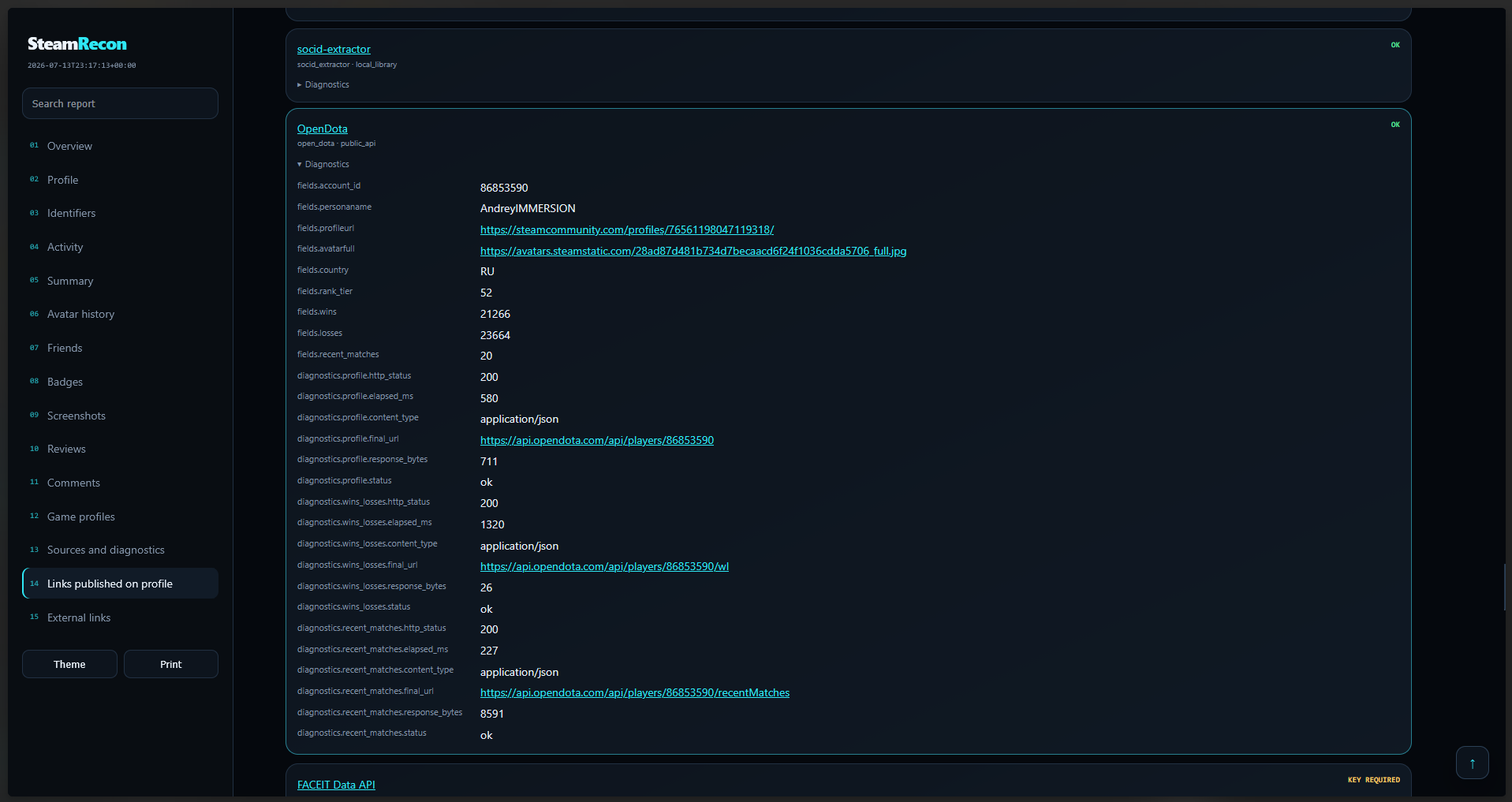Click the report timestamp under logo

pyautogui.click(x=82, y=65)
